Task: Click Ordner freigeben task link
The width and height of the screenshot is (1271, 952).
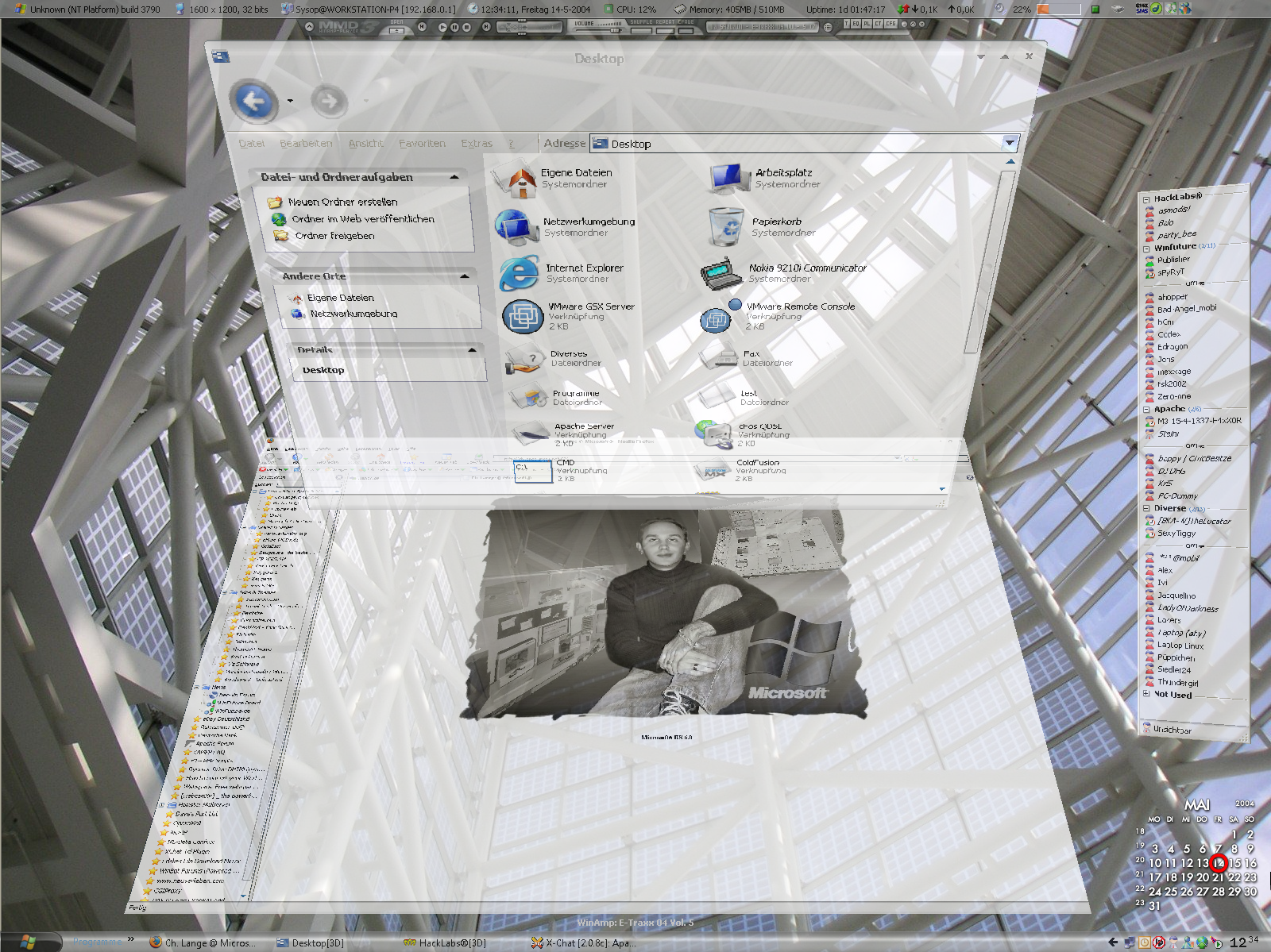Action: pyautogui.click(x=334, y=236)
